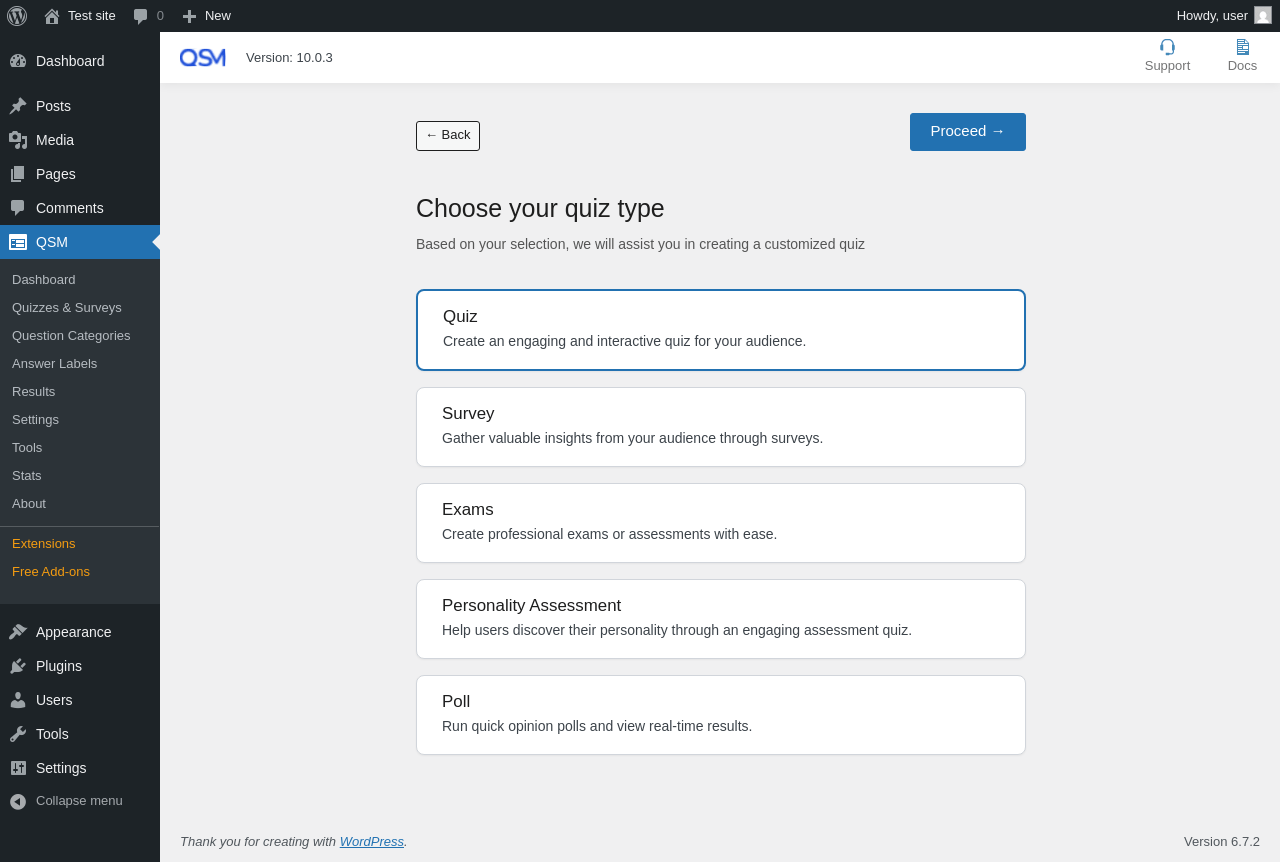Open the Docs document icon
Image resolution: width=1280 pixels, height=862 pixels.
pyautogui.click(x=1242, y=47)
